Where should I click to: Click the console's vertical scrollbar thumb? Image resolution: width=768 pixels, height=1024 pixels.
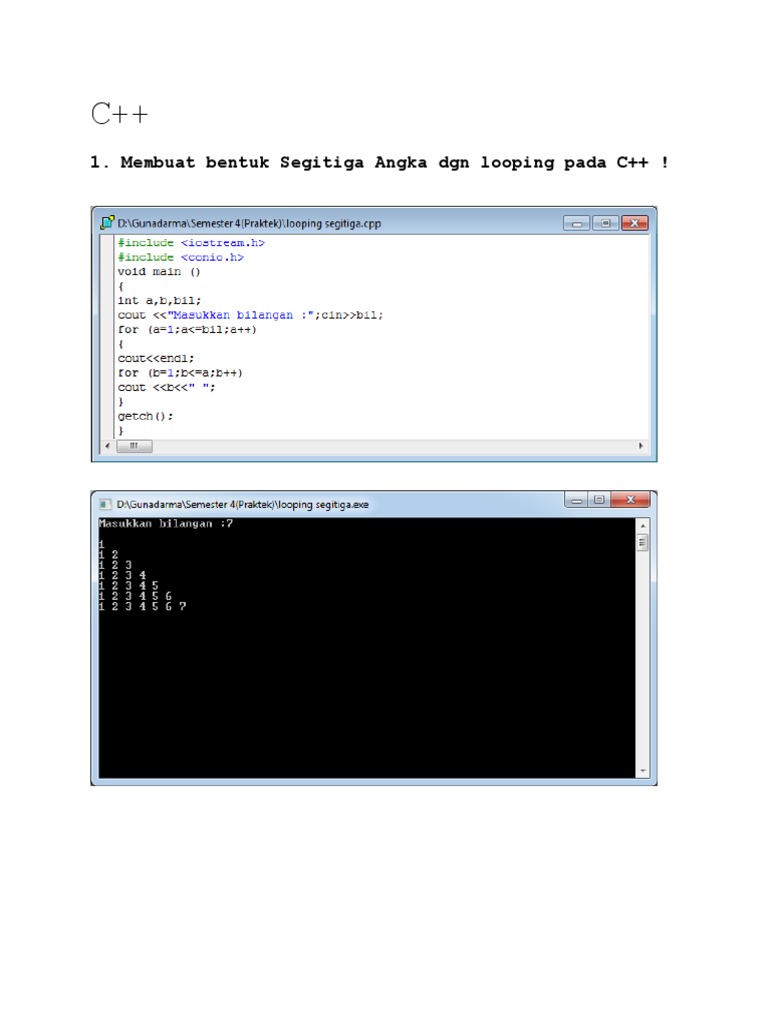(643, 542)
